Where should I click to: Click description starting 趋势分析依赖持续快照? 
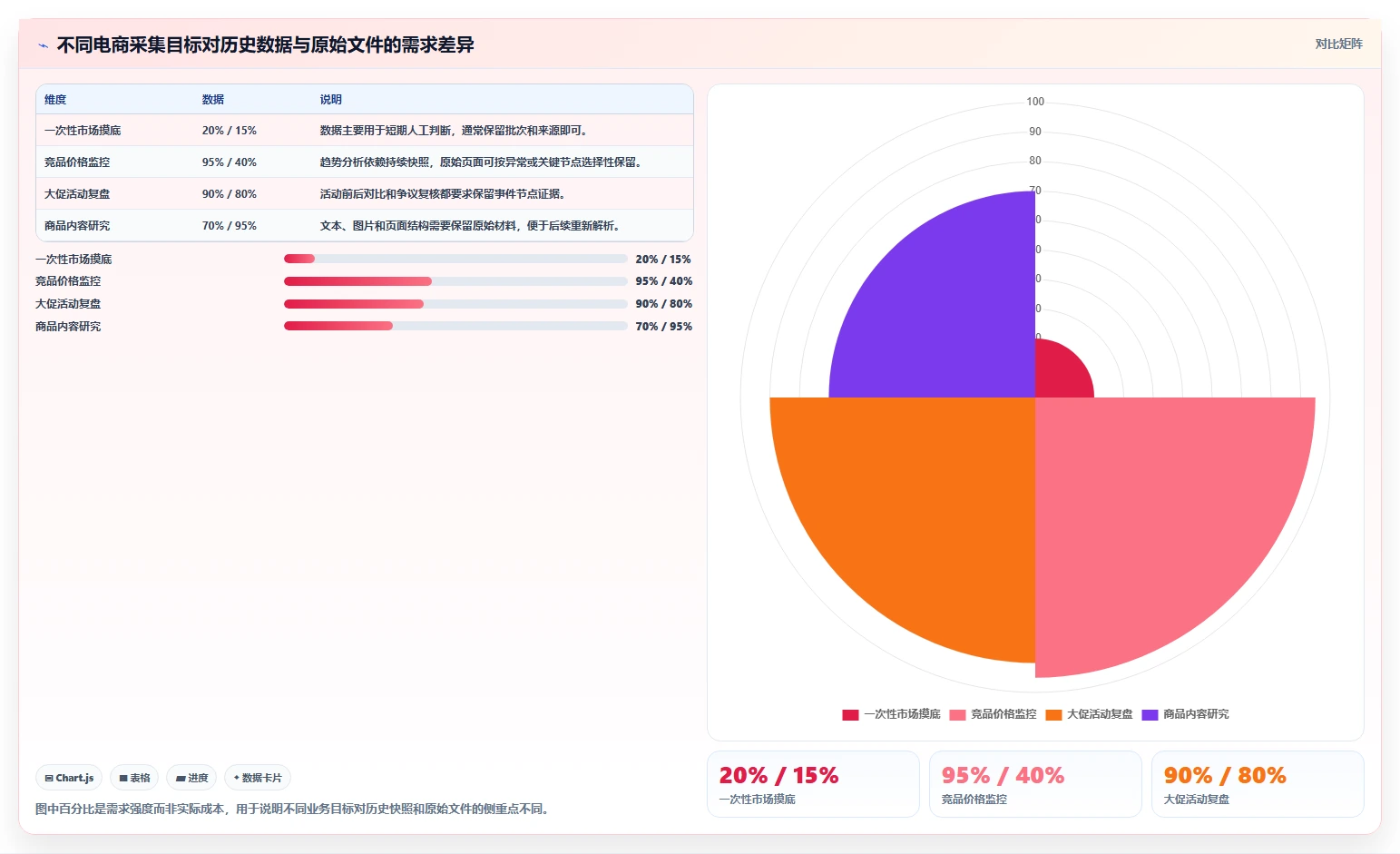click(483, 162)
